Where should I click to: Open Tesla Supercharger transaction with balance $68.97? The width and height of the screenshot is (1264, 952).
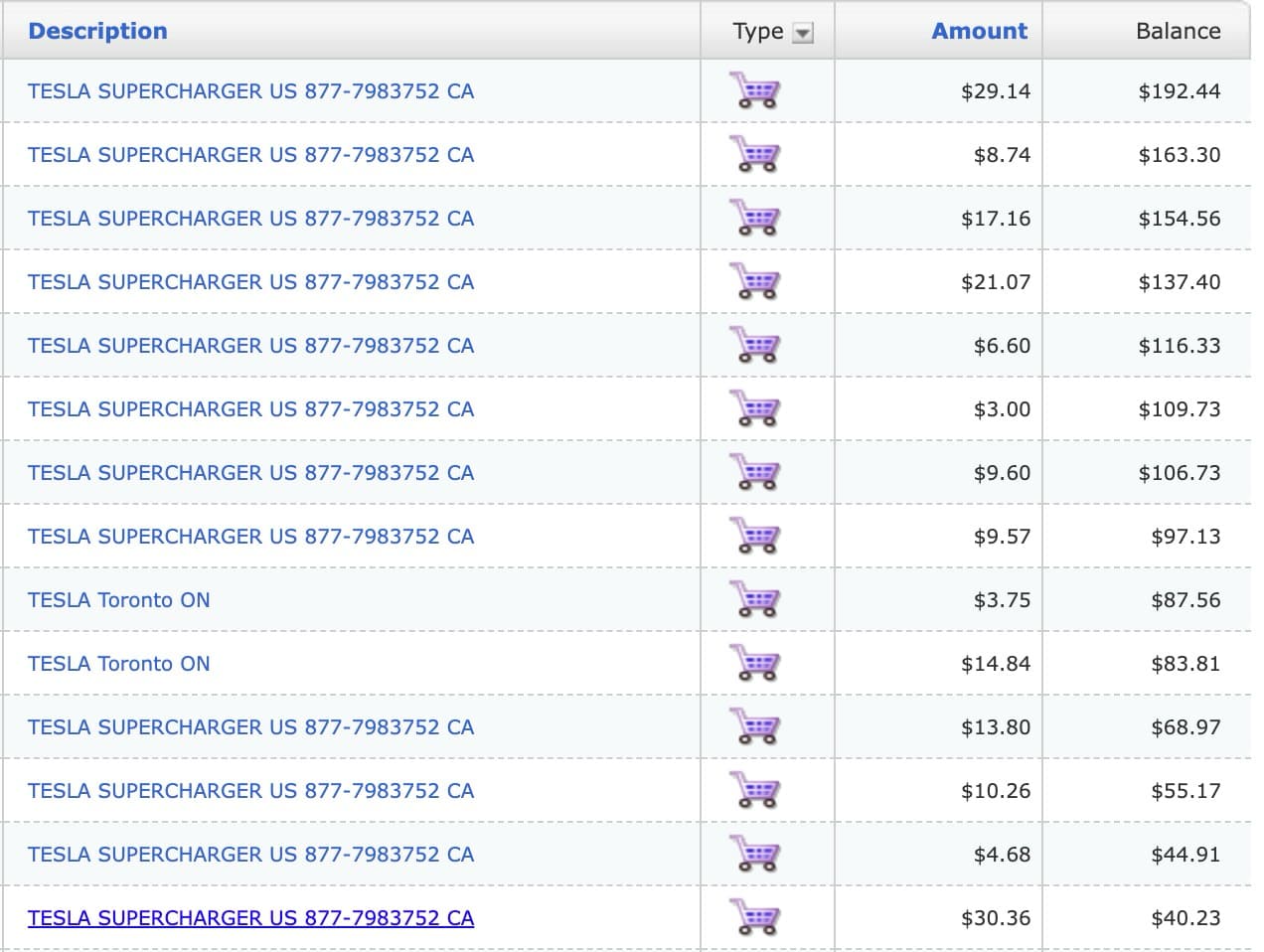tap(250, 727)
